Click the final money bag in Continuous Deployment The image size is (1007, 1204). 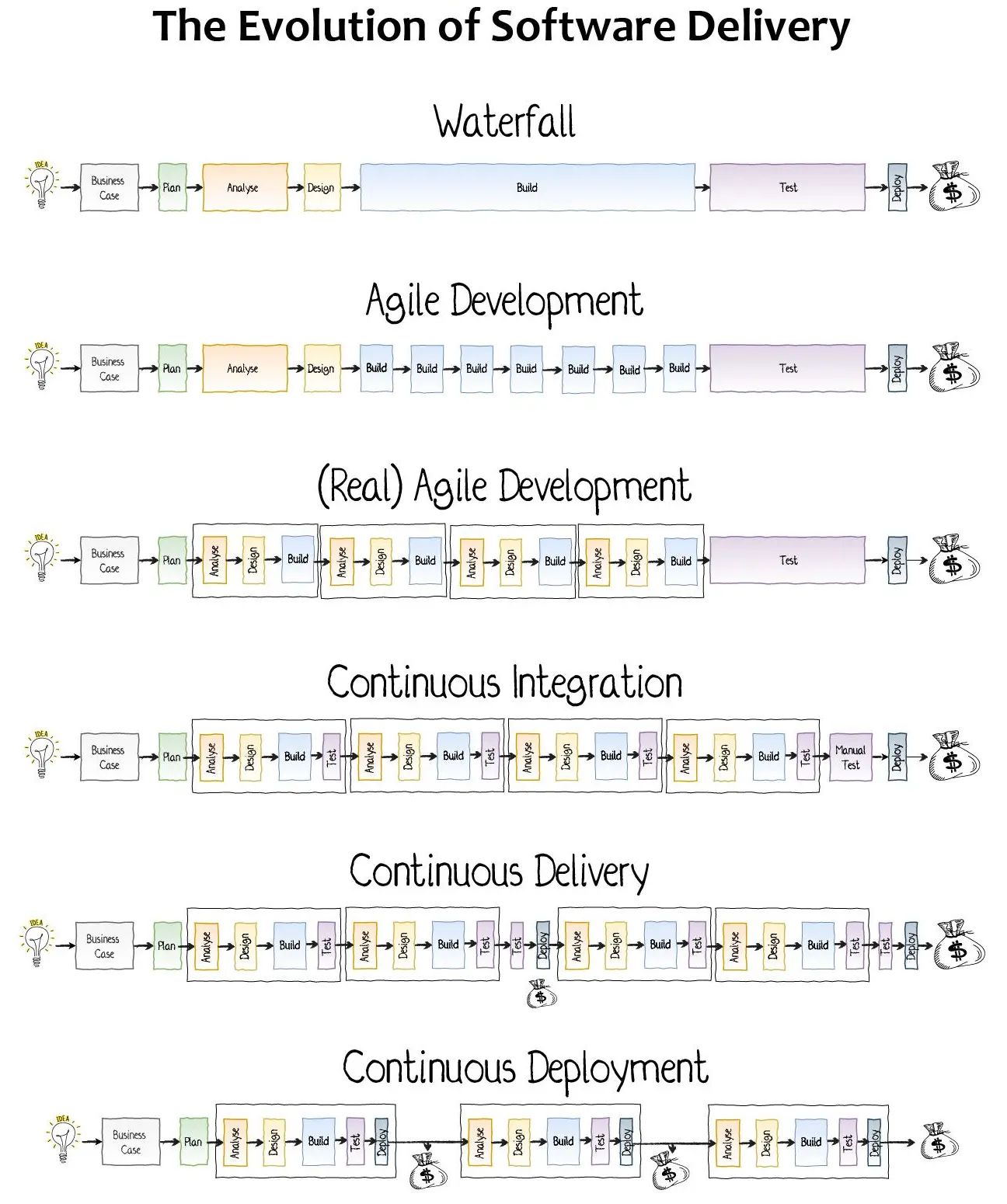point(939,1142)
